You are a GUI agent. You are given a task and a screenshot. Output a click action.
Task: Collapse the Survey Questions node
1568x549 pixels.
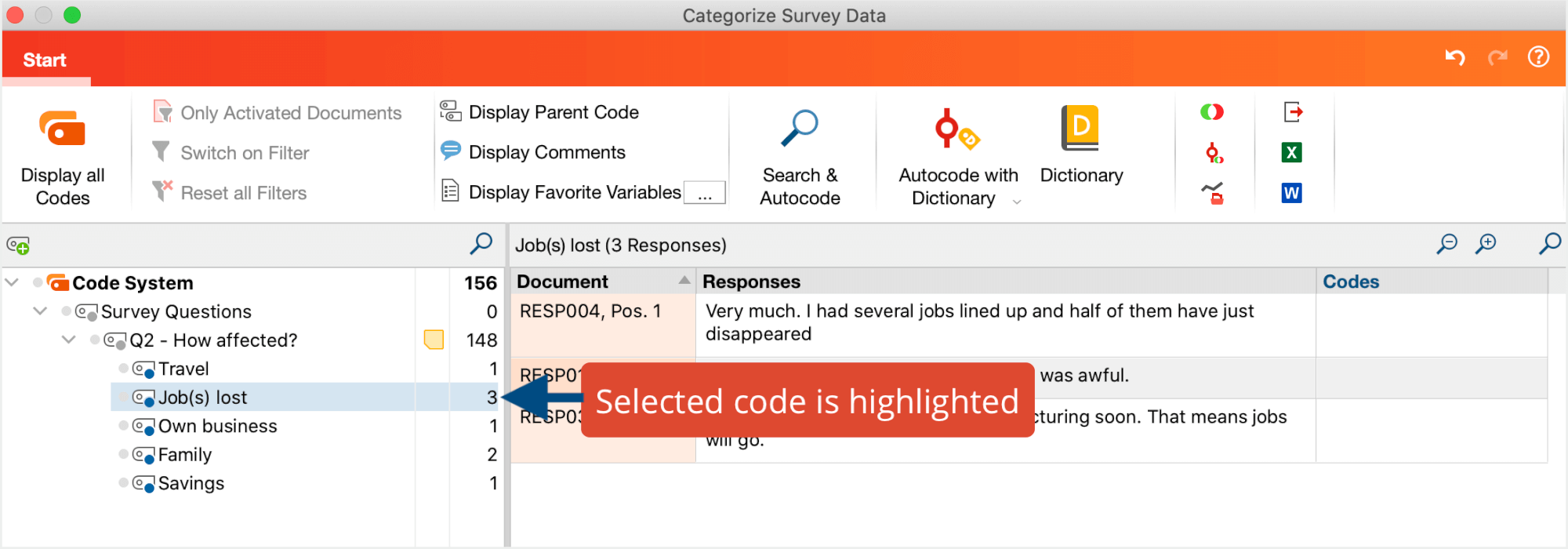41,311
